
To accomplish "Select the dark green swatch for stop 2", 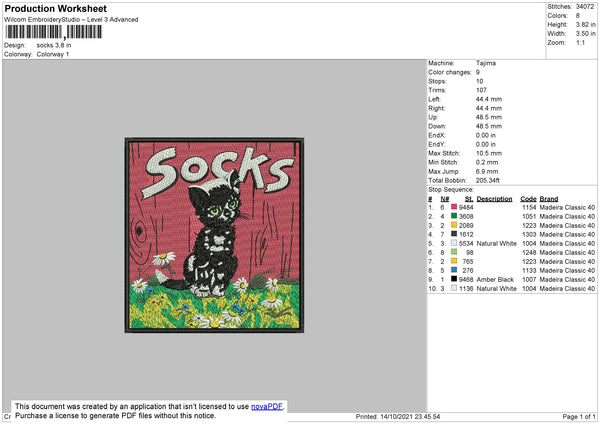I will click(x=454, y=216).
